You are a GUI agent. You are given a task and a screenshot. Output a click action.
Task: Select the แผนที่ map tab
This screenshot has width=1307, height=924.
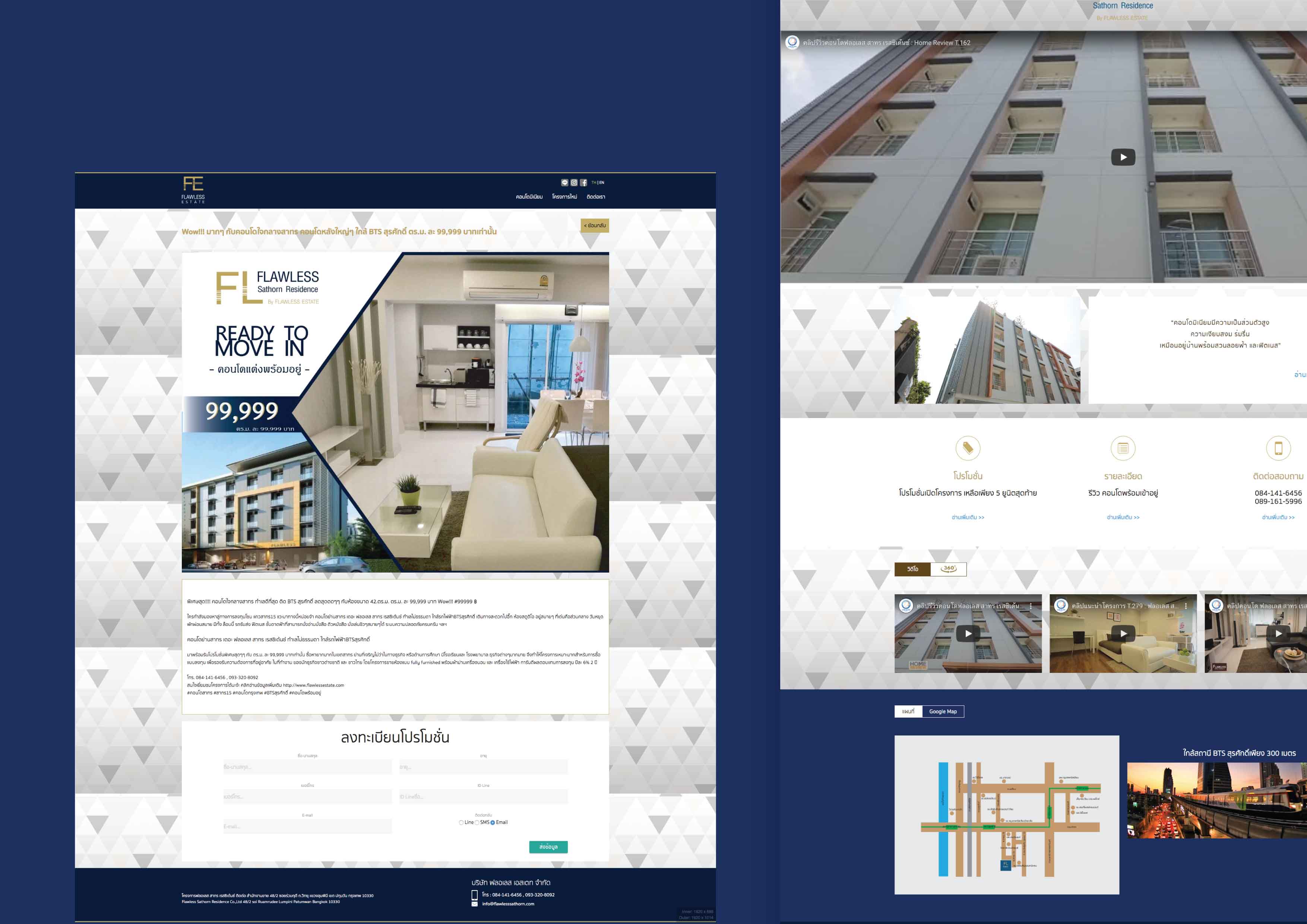point(908,711)
